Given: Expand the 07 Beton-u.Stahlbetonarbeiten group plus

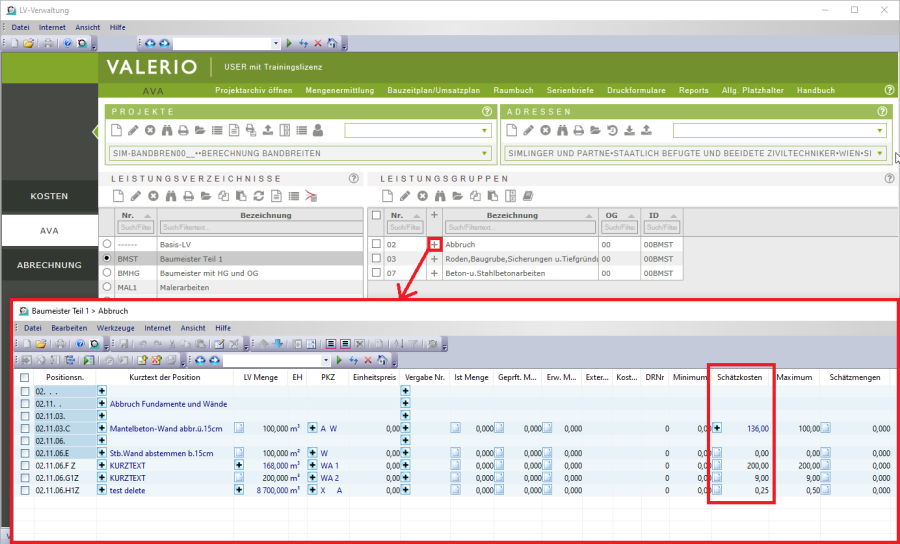Looking at the screenshot, I should pyautogui.click(x=434, y=272).
